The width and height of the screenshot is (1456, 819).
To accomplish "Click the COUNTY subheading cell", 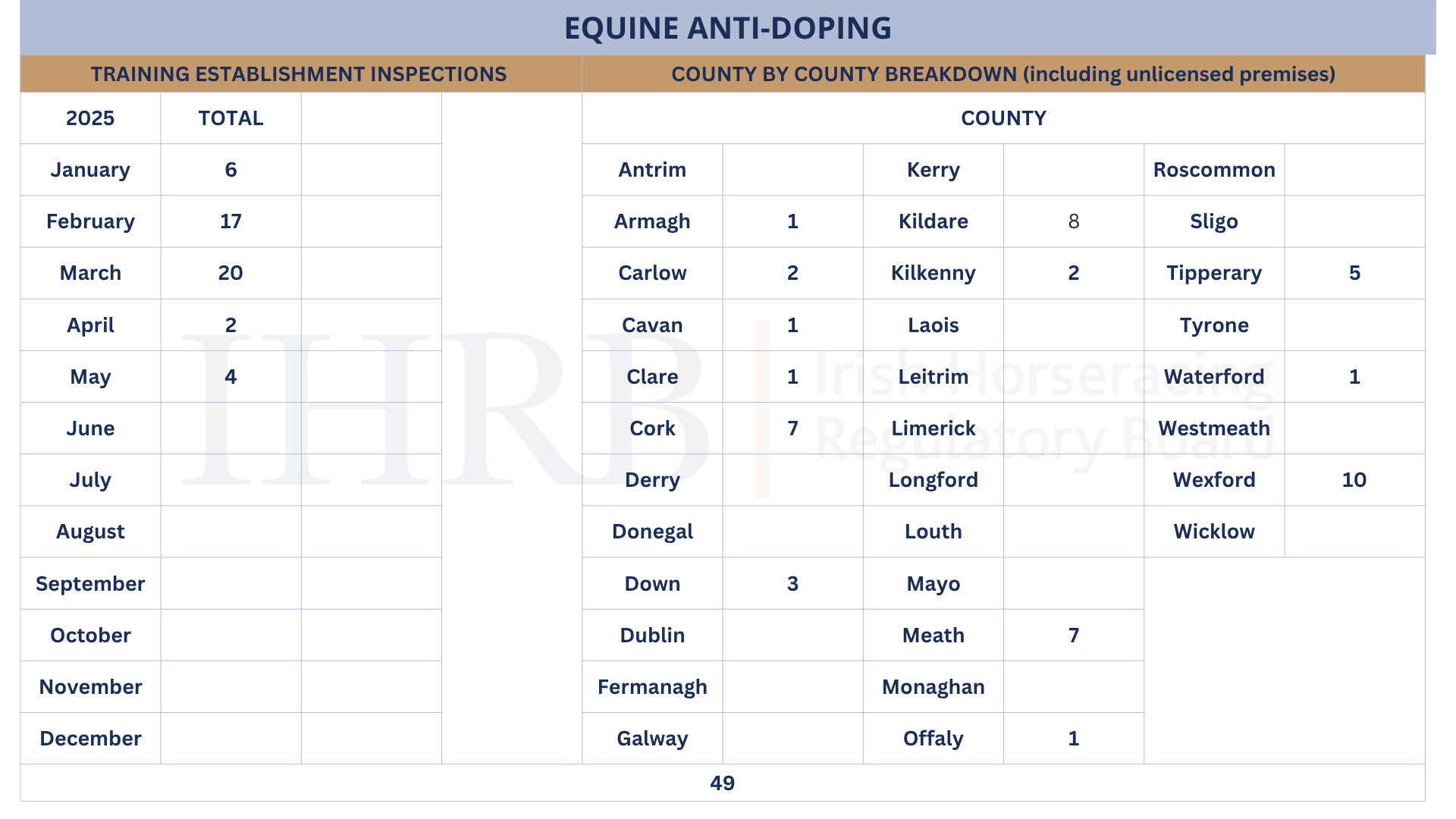I will point(1003,118).
